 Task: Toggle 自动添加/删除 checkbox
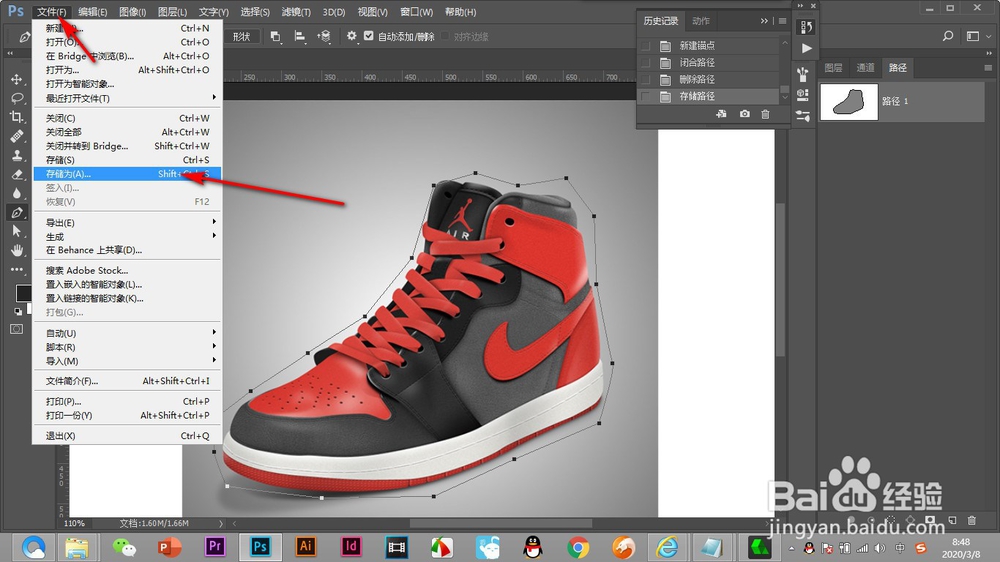coord(369,36)
